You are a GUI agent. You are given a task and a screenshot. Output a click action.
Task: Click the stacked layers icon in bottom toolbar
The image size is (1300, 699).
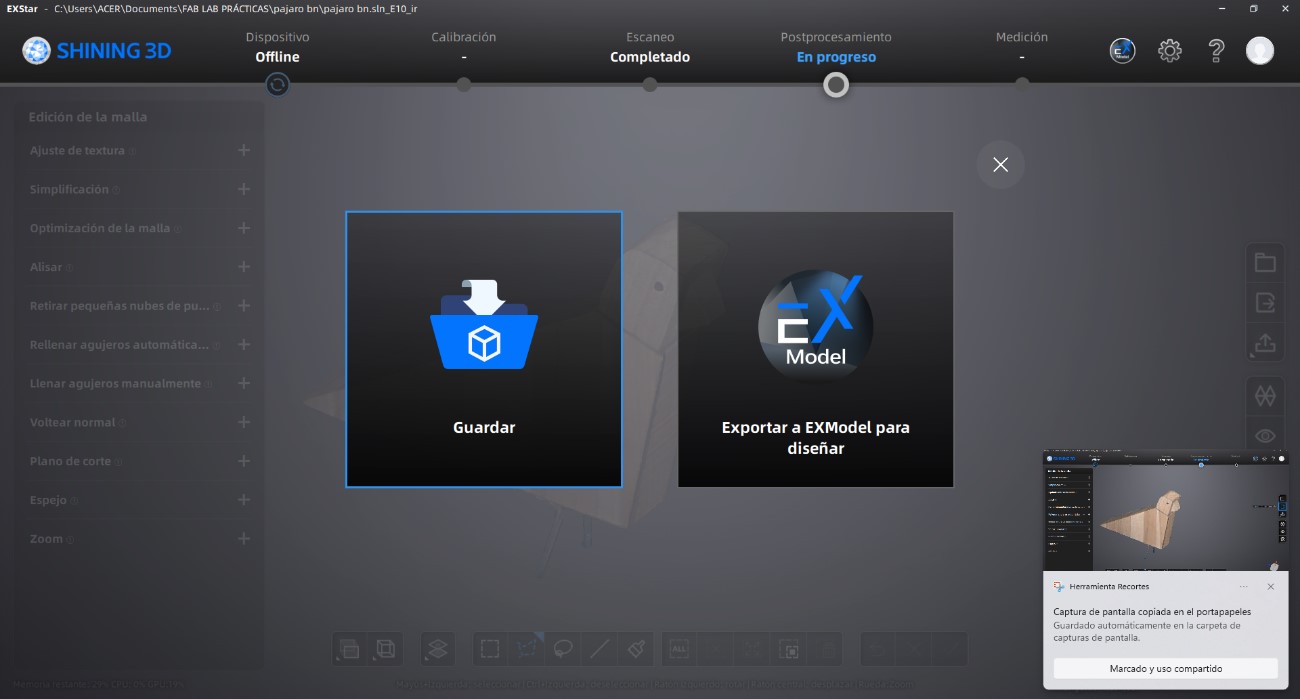[x=437, y=649]
